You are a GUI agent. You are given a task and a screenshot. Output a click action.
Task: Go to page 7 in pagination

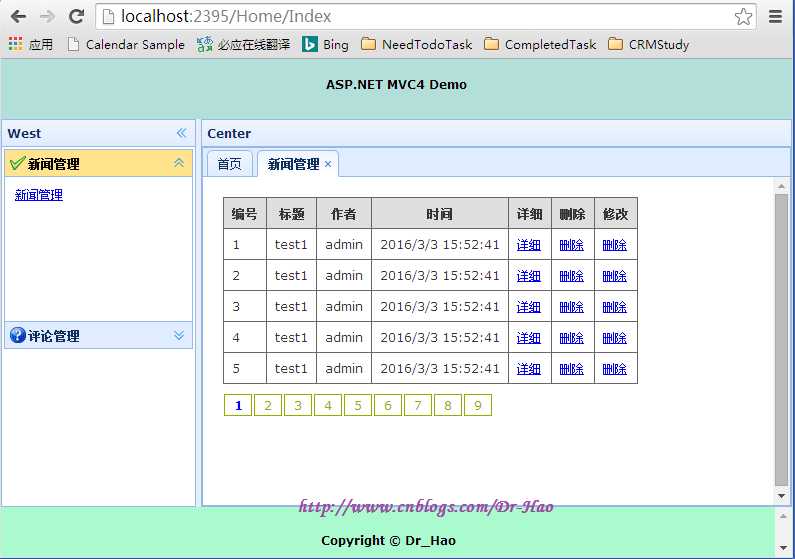(x=418, y=405)
